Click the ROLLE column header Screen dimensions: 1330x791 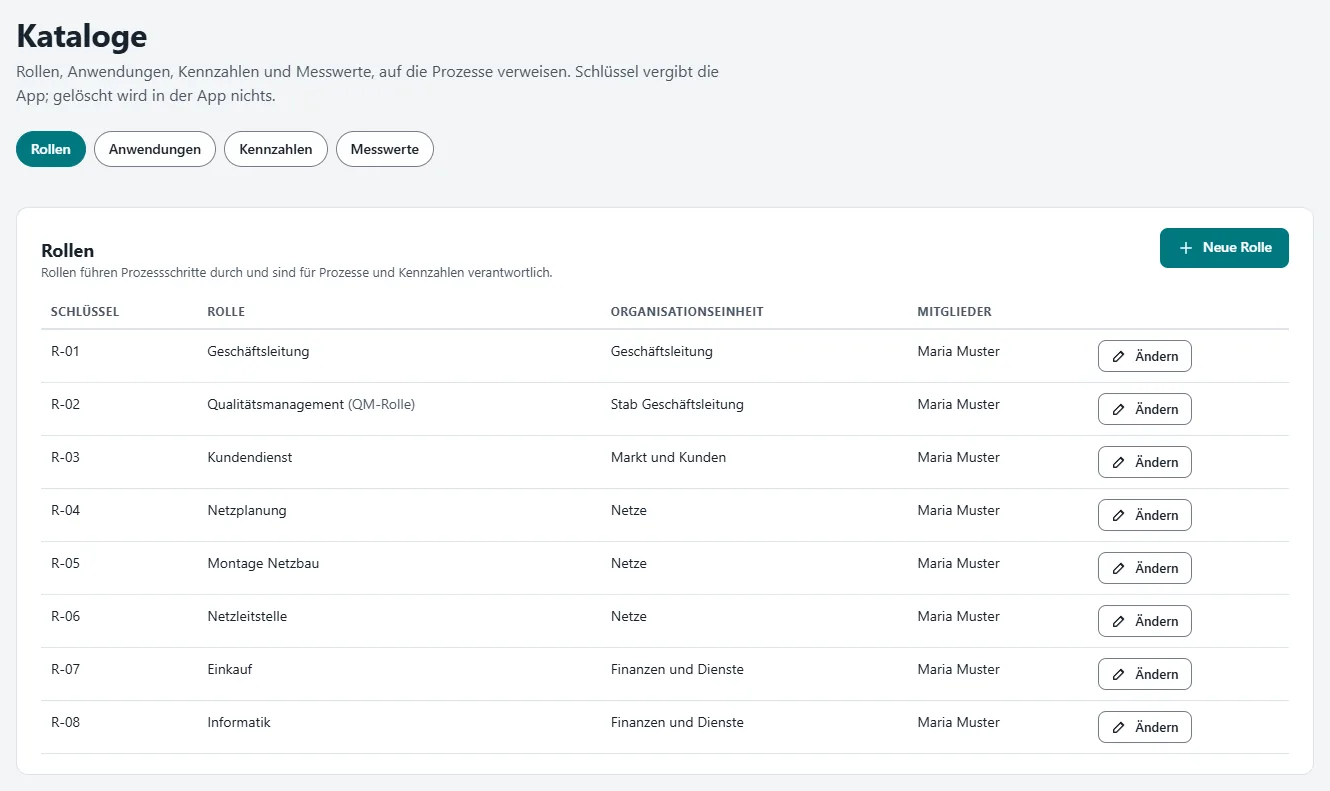tap(226, 312)
